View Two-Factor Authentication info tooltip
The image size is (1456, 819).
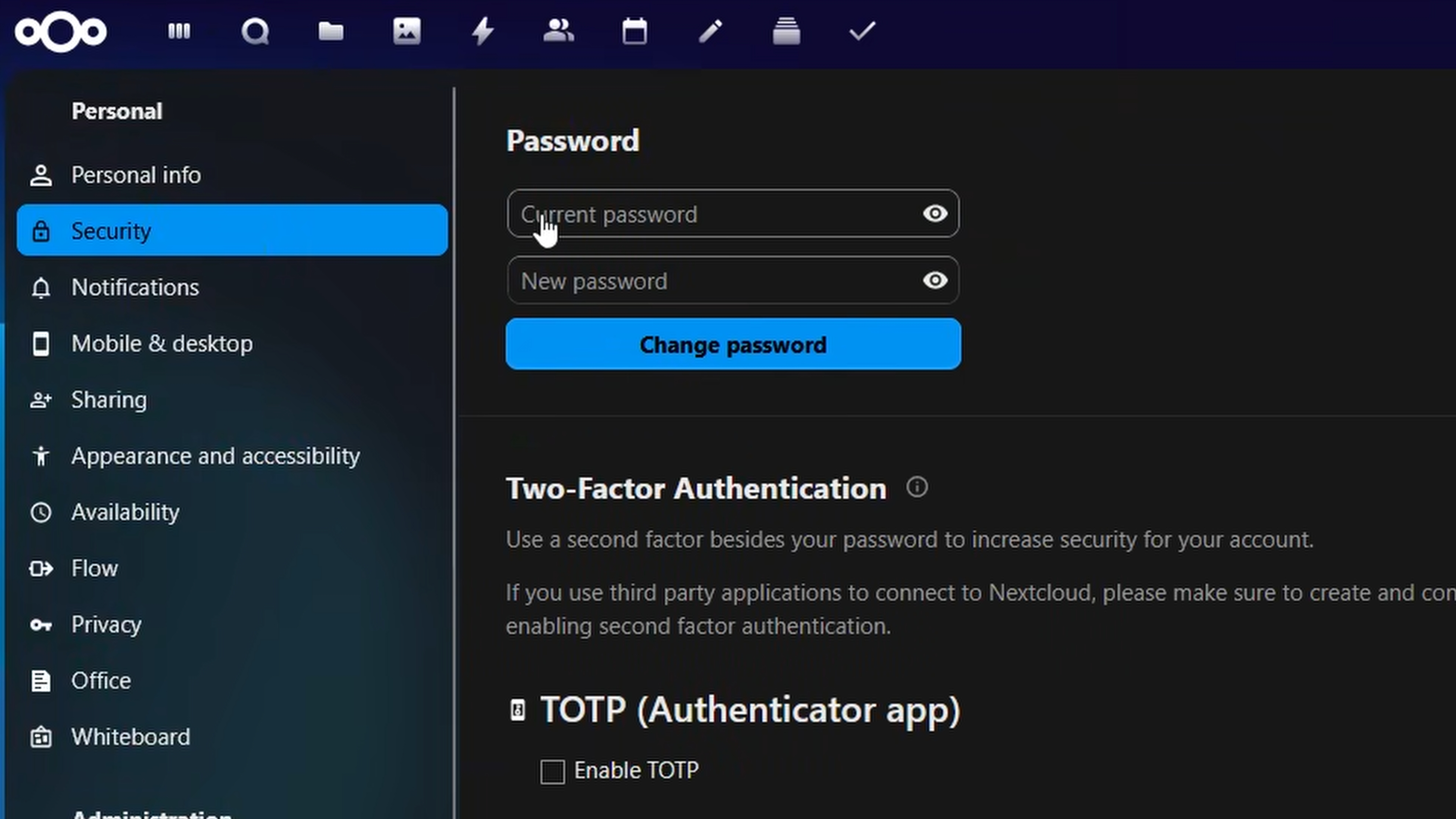coord(917,487)
